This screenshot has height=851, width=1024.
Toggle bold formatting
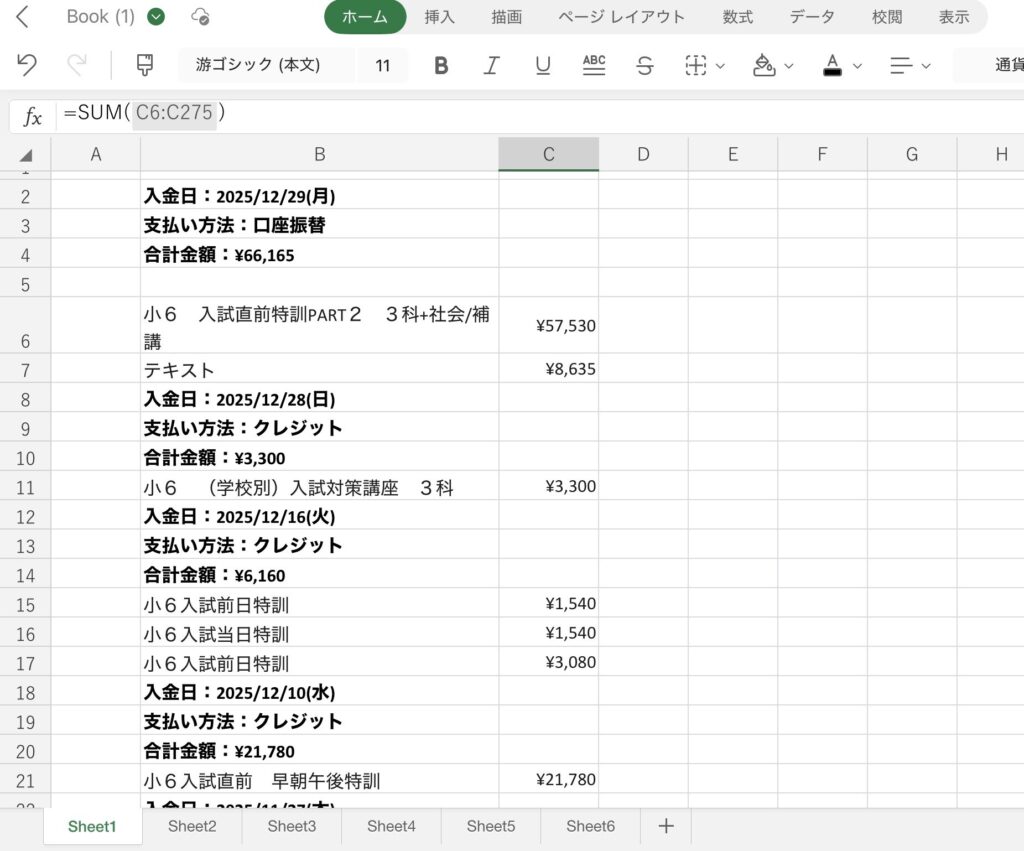click(x=441, y=66)
